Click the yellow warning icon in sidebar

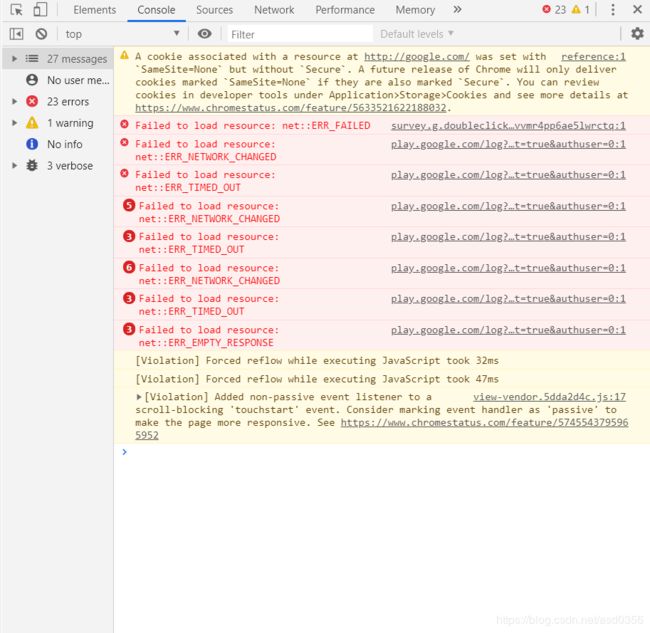[32, 123]
